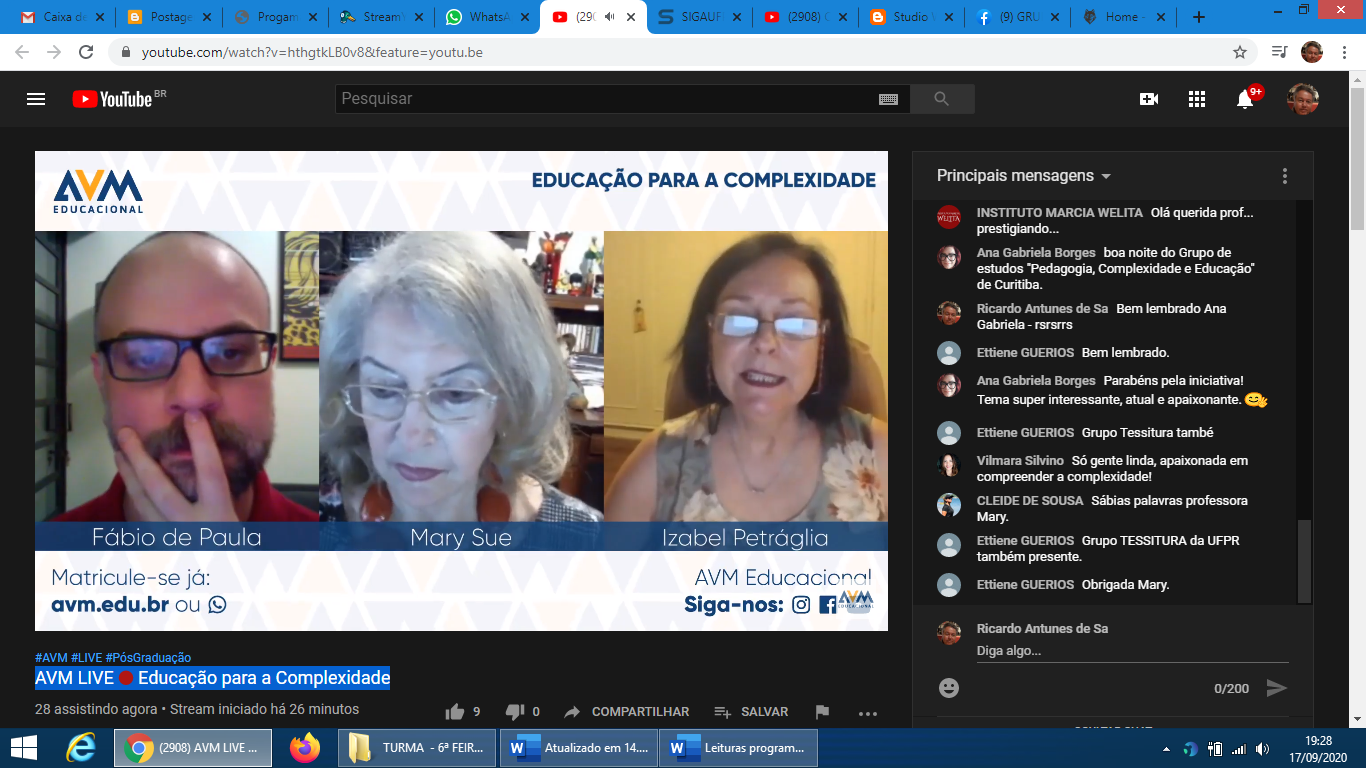Click the browser back arrow
This screenshot has height=768, width=1366.
point(22,52)
